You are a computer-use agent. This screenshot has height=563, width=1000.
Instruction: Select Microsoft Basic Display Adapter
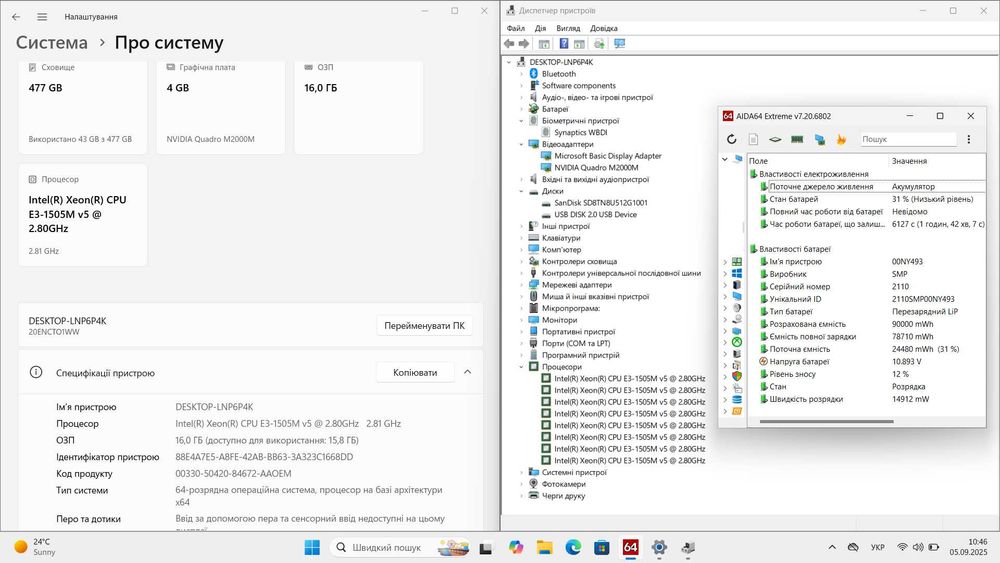point(607,156)
